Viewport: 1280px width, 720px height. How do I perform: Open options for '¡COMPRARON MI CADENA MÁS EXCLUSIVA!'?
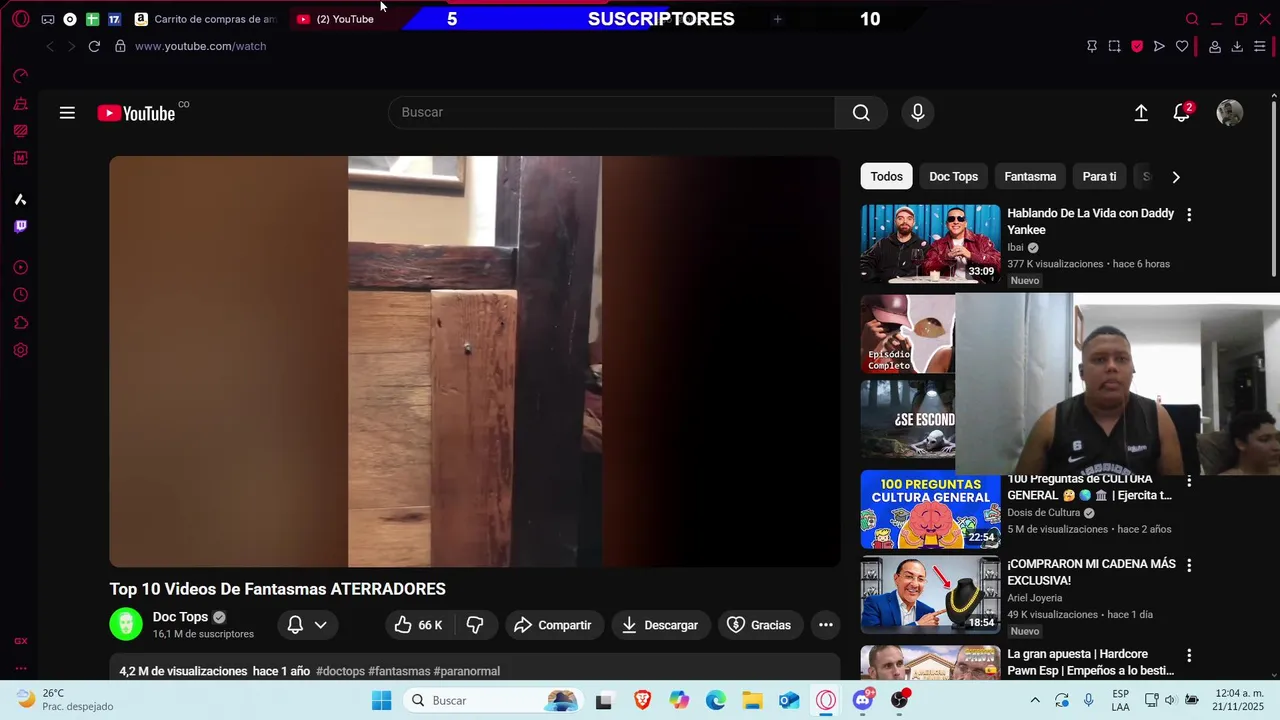click(1189, 566)
